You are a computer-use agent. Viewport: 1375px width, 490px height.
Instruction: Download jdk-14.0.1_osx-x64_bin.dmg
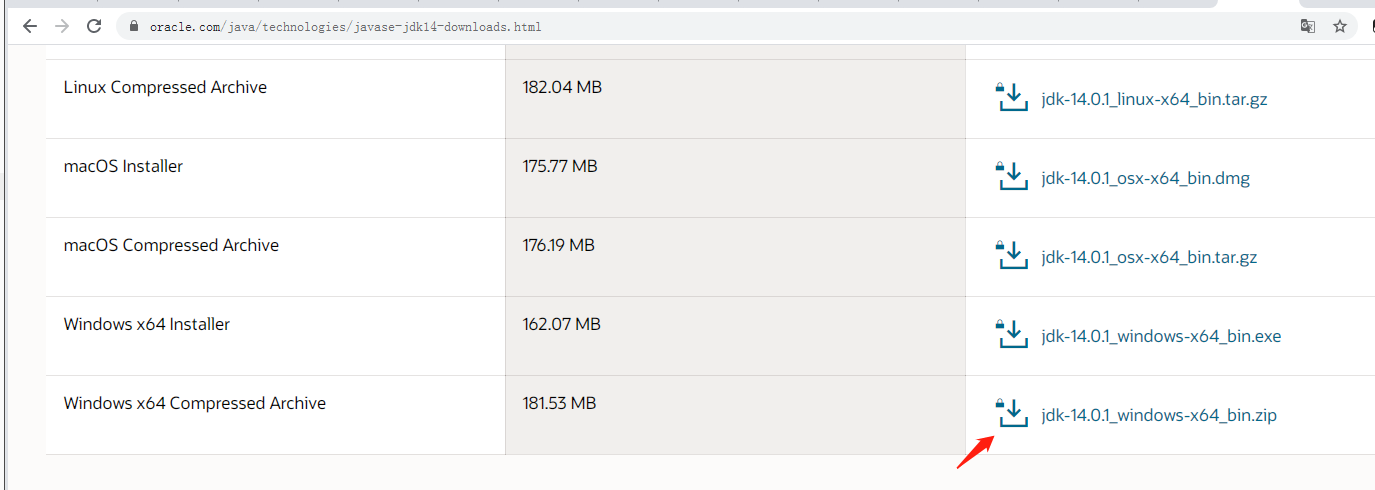click(1145, 178)
